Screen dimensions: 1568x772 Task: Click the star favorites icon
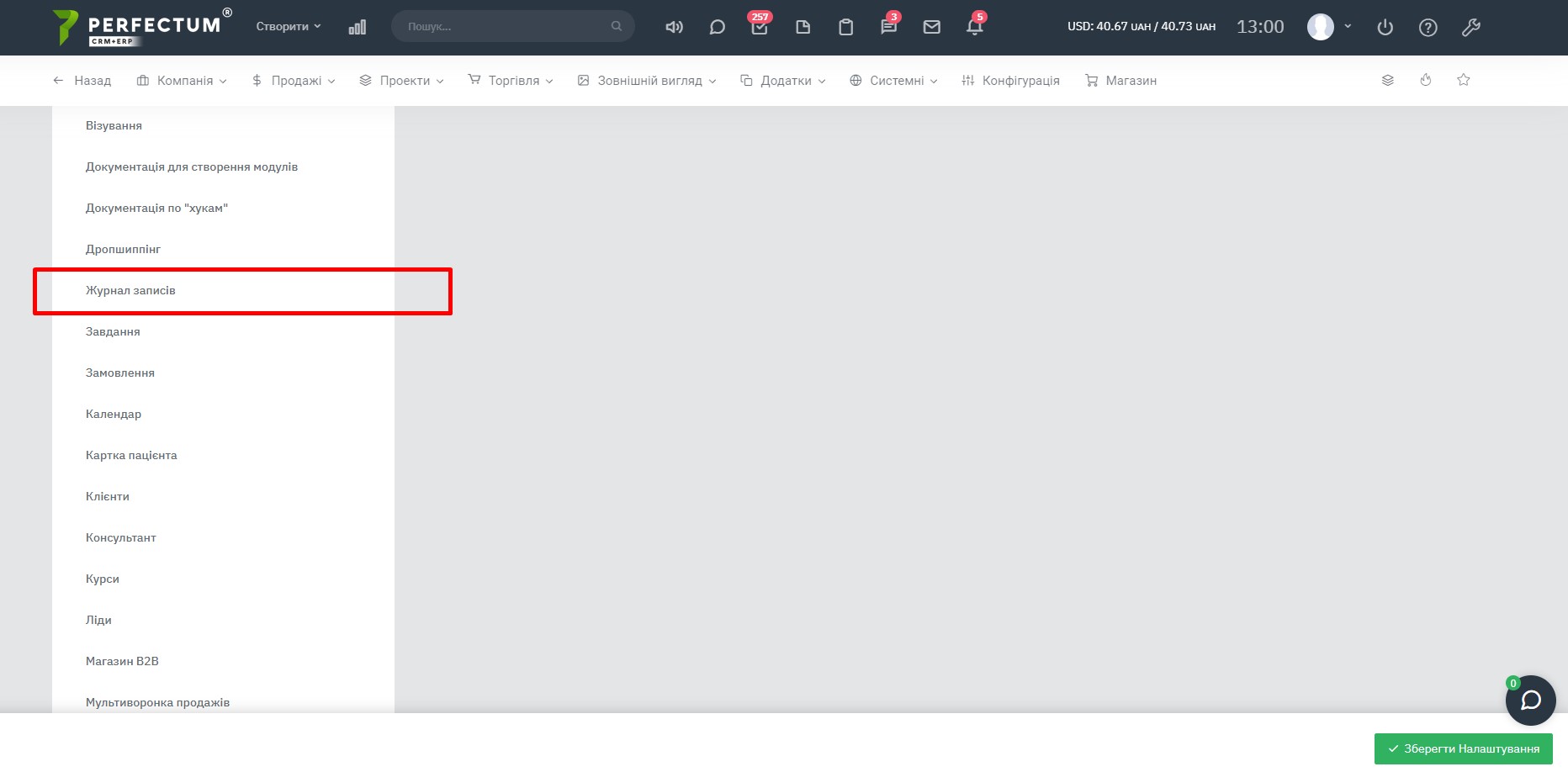(1464, 80)
